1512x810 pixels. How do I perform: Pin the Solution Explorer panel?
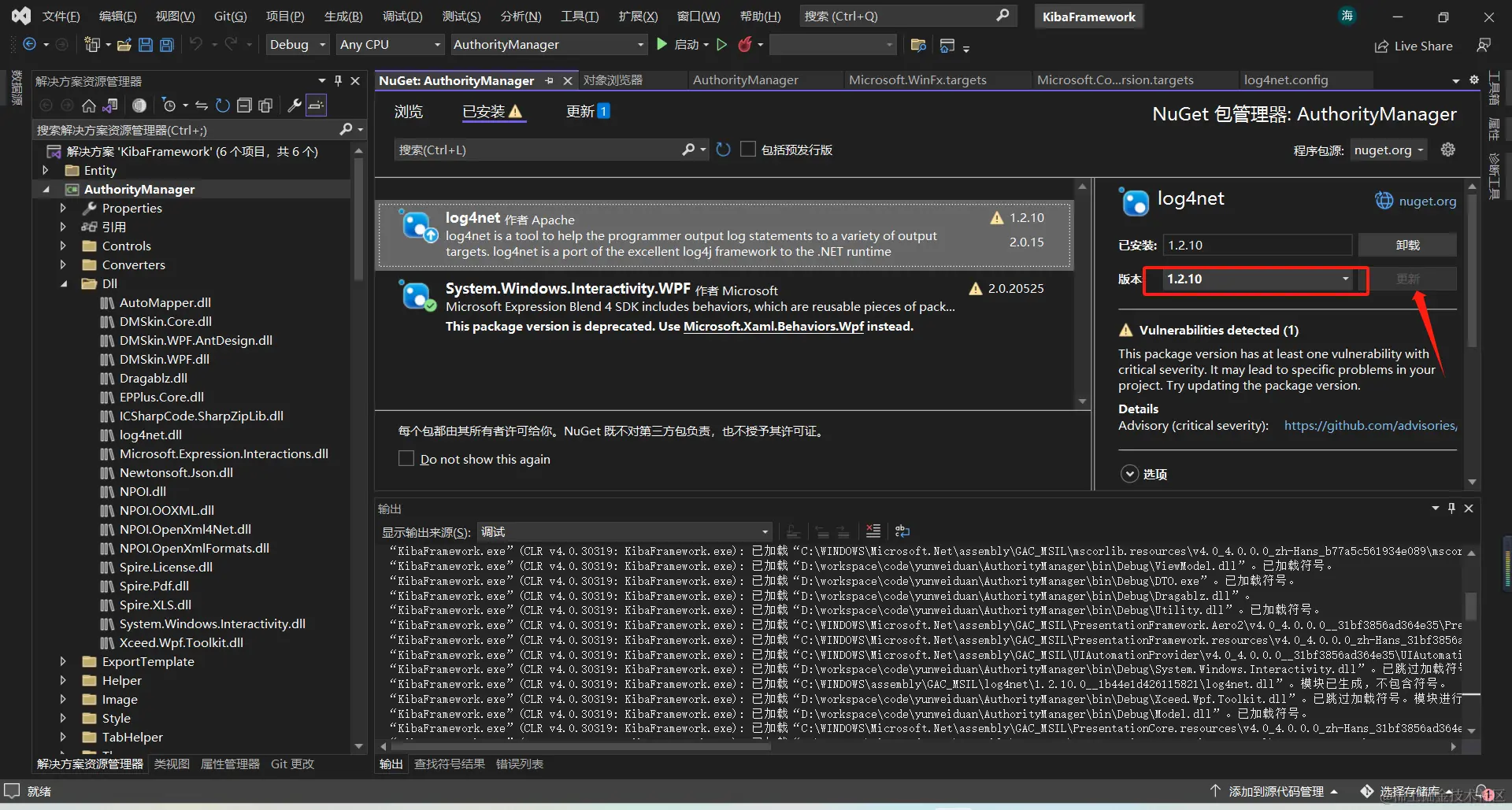click(338, 80)
